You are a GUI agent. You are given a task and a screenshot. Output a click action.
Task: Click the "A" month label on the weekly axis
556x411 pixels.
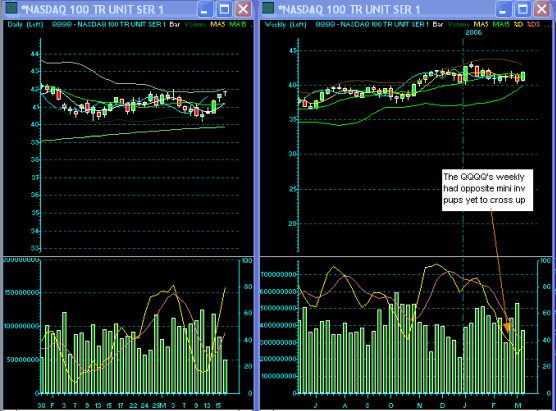(x=345, y=405)
